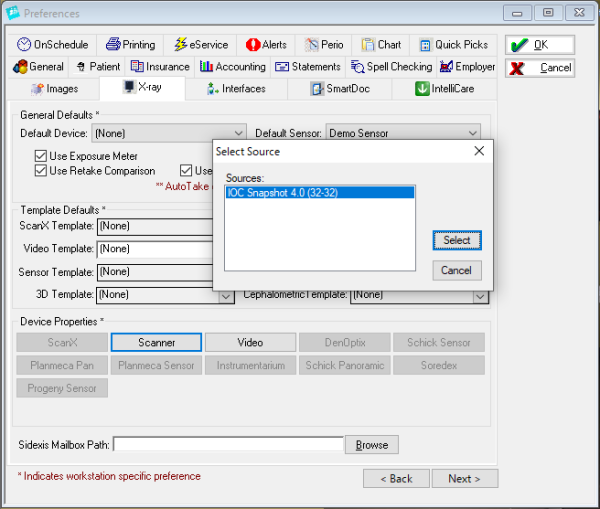Expand the Cephalometric Template dropdown
Viewport: 600px width, 509px height.
coord(480,295)
